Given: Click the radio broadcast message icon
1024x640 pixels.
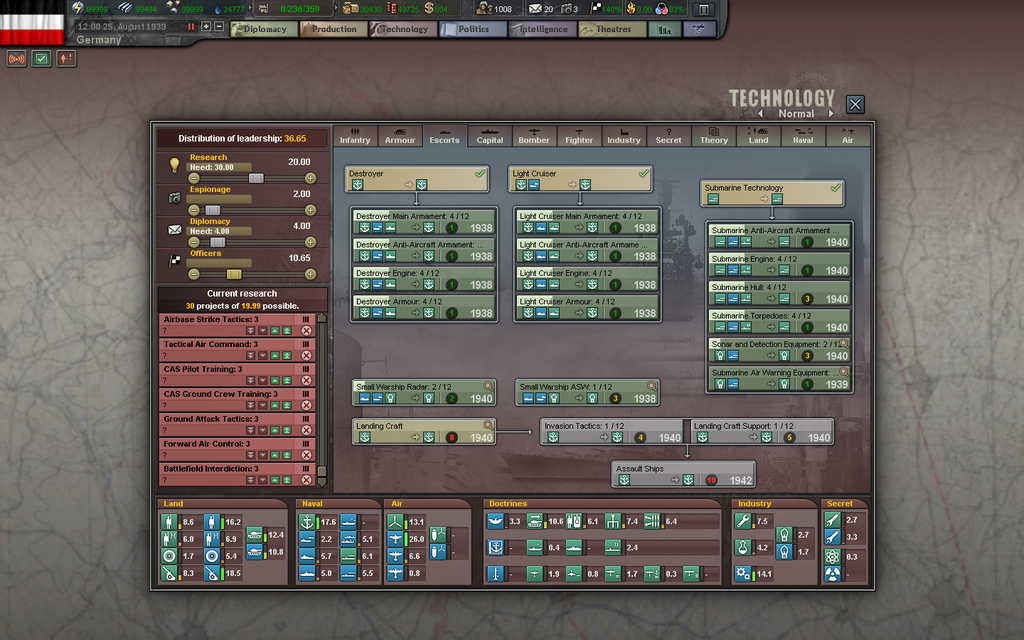Looking at the screenshot, I should point(16,59).
